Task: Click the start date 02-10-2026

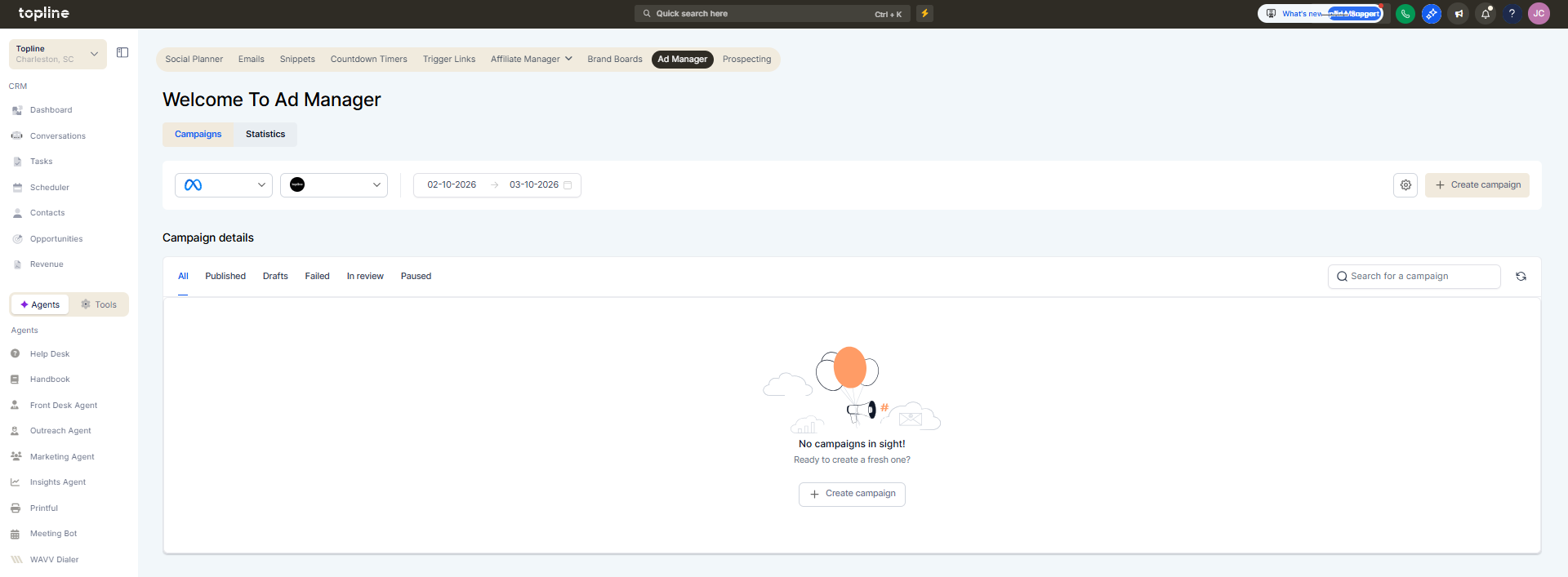Action: click(x=452, y=185)
